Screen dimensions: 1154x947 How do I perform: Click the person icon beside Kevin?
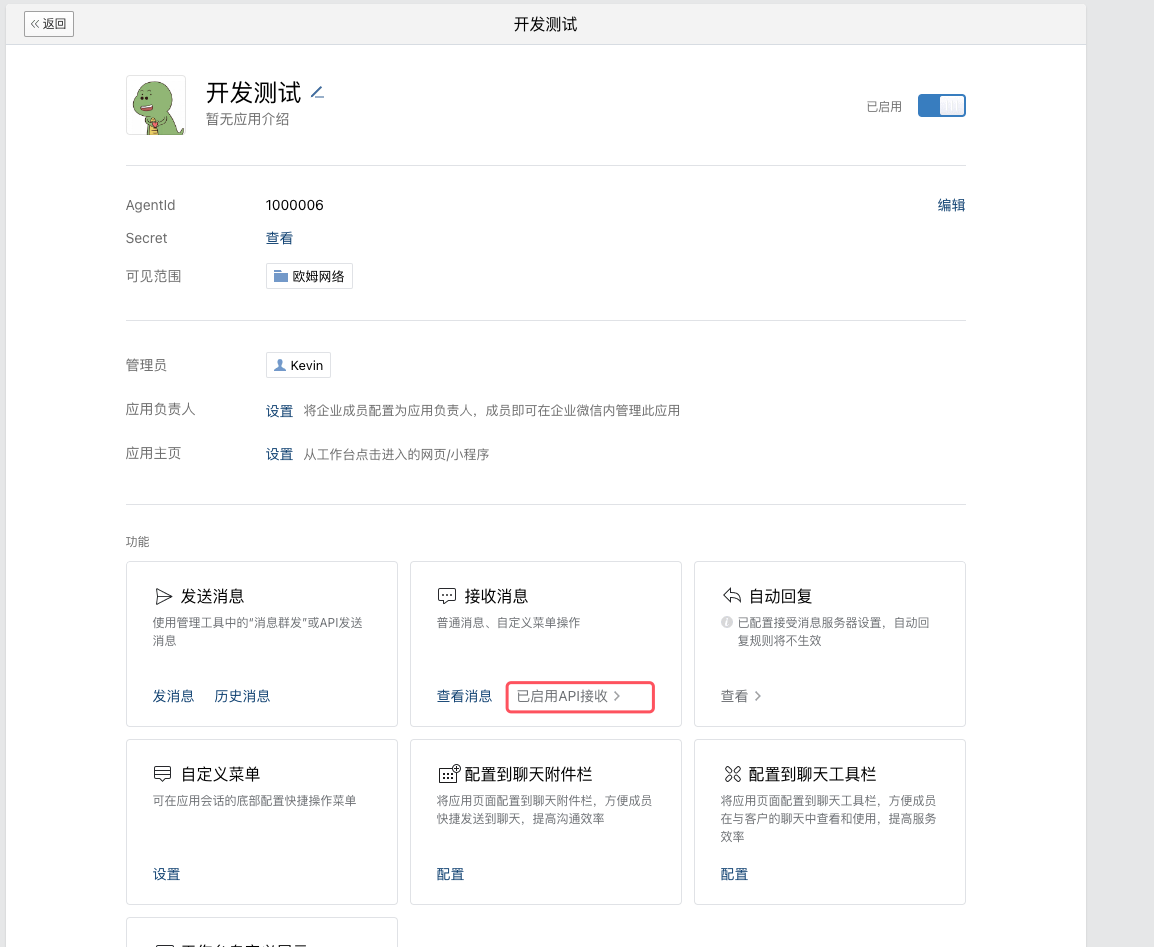point(280,365)
